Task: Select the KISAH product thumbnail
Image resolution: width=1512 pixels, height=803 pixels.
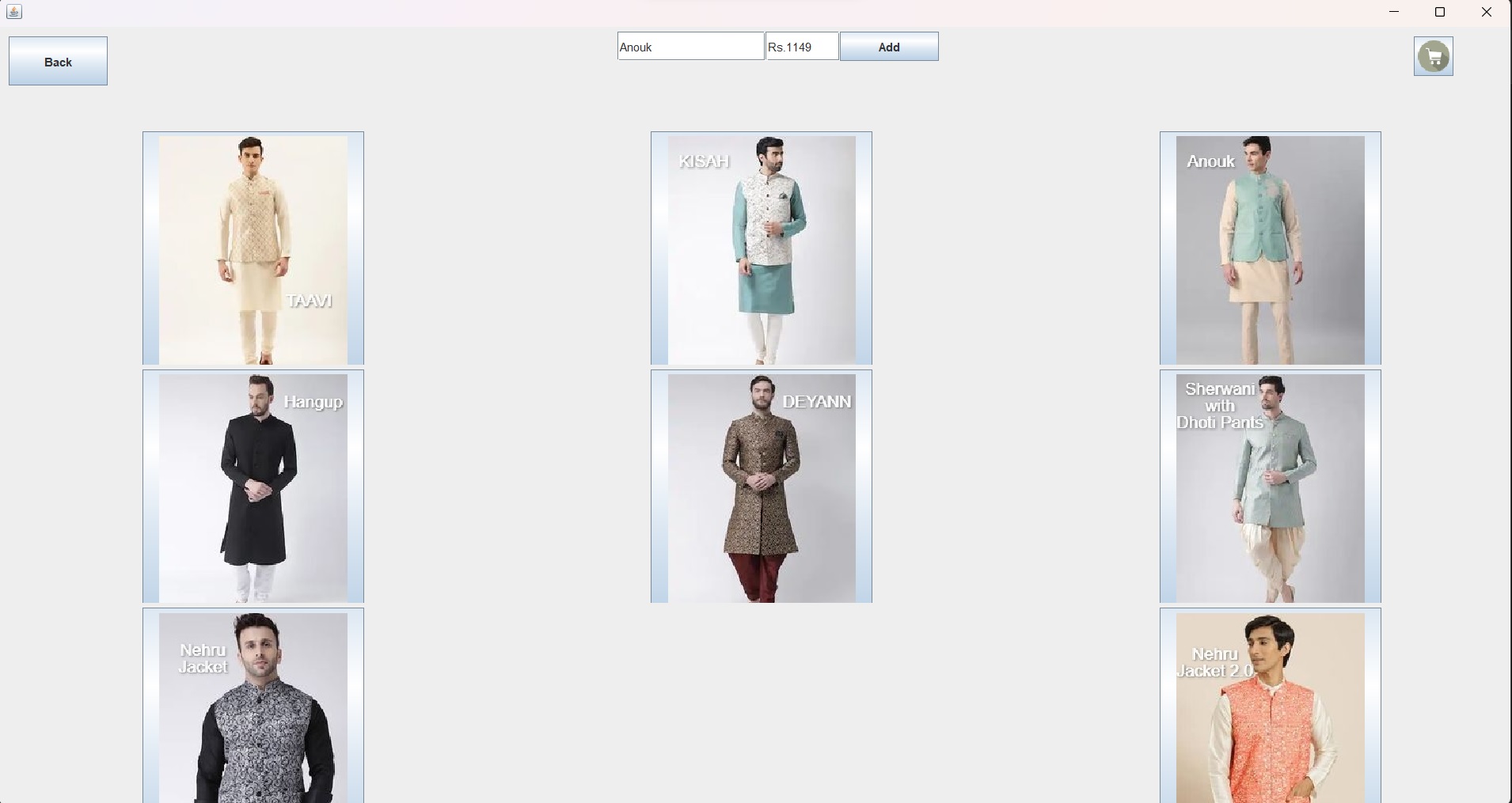Action: click(760, 248)
